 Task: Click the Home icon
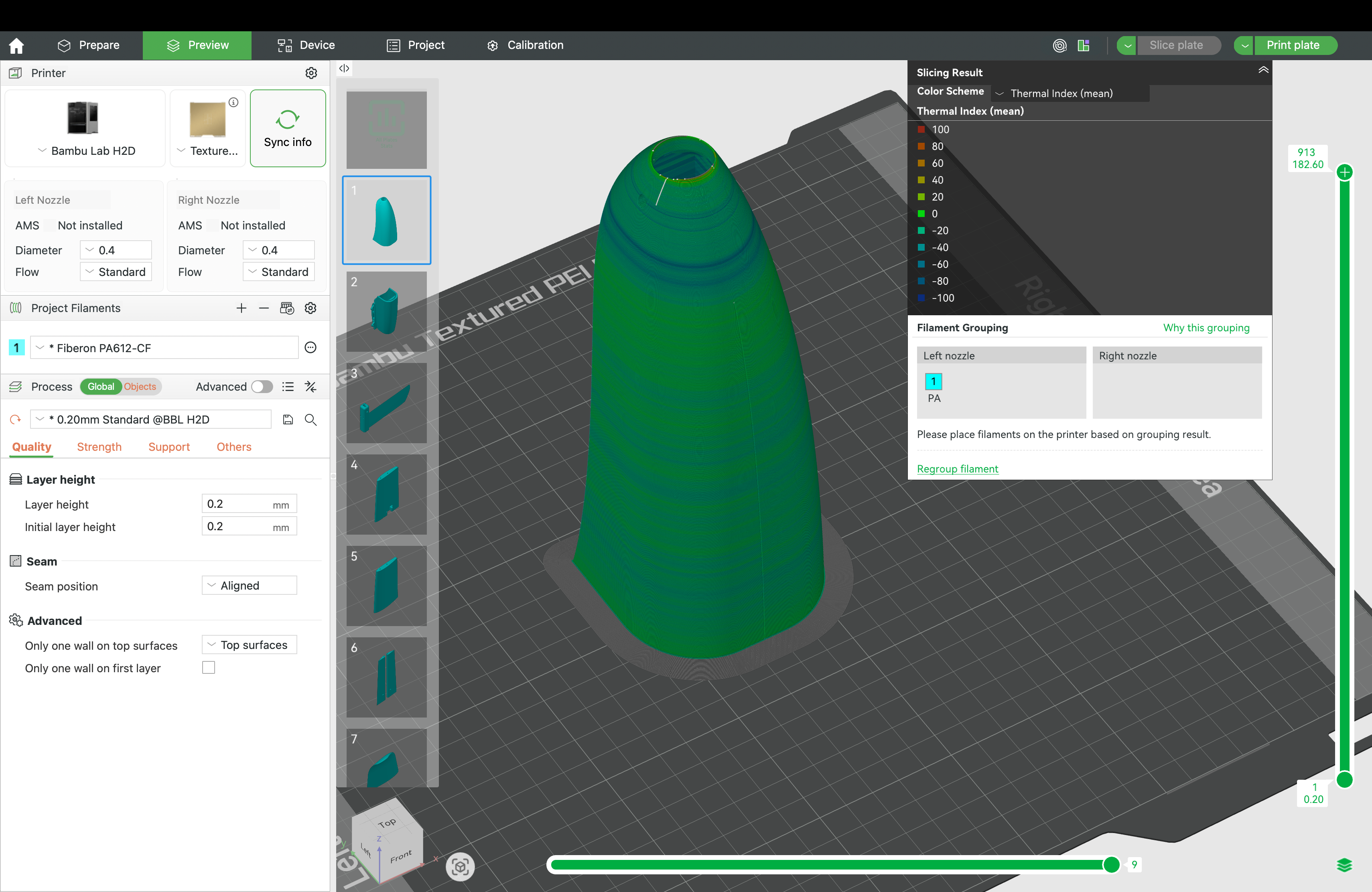click(16, 45)
